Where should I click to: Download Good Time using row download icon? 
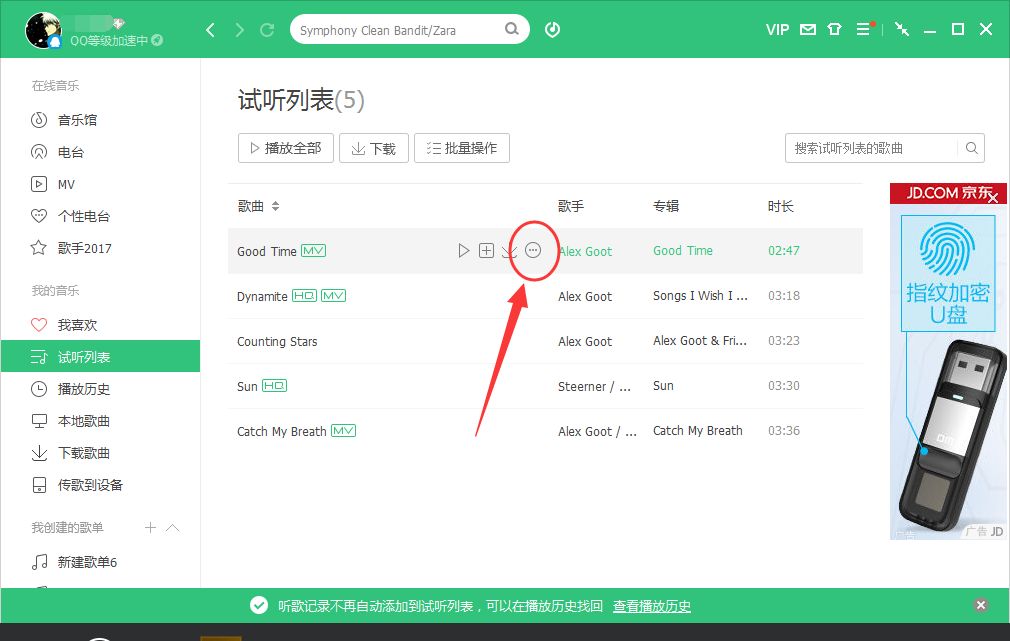pos(508,251)
